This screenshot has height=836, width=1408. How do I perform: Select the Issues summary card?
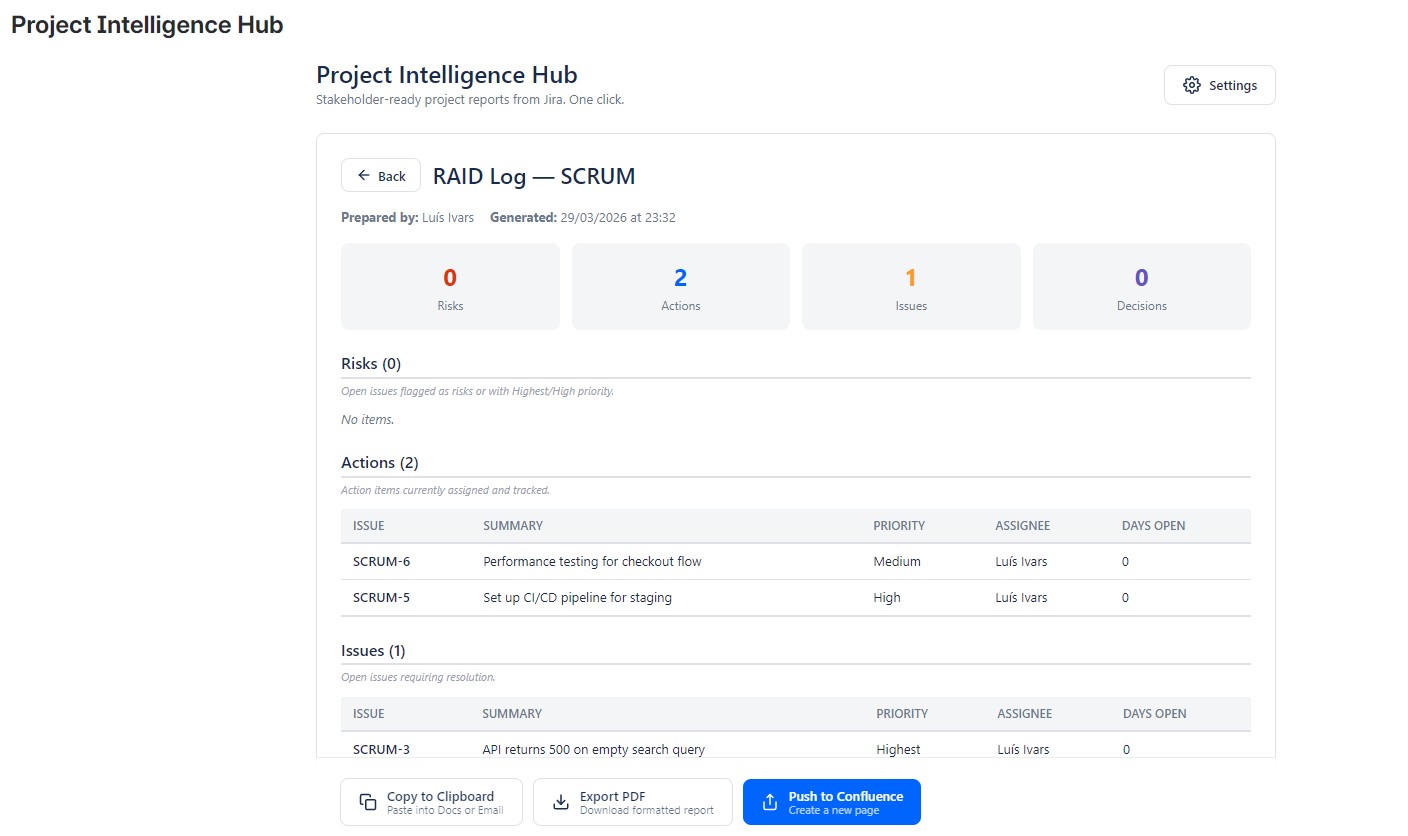pos(911,287)
